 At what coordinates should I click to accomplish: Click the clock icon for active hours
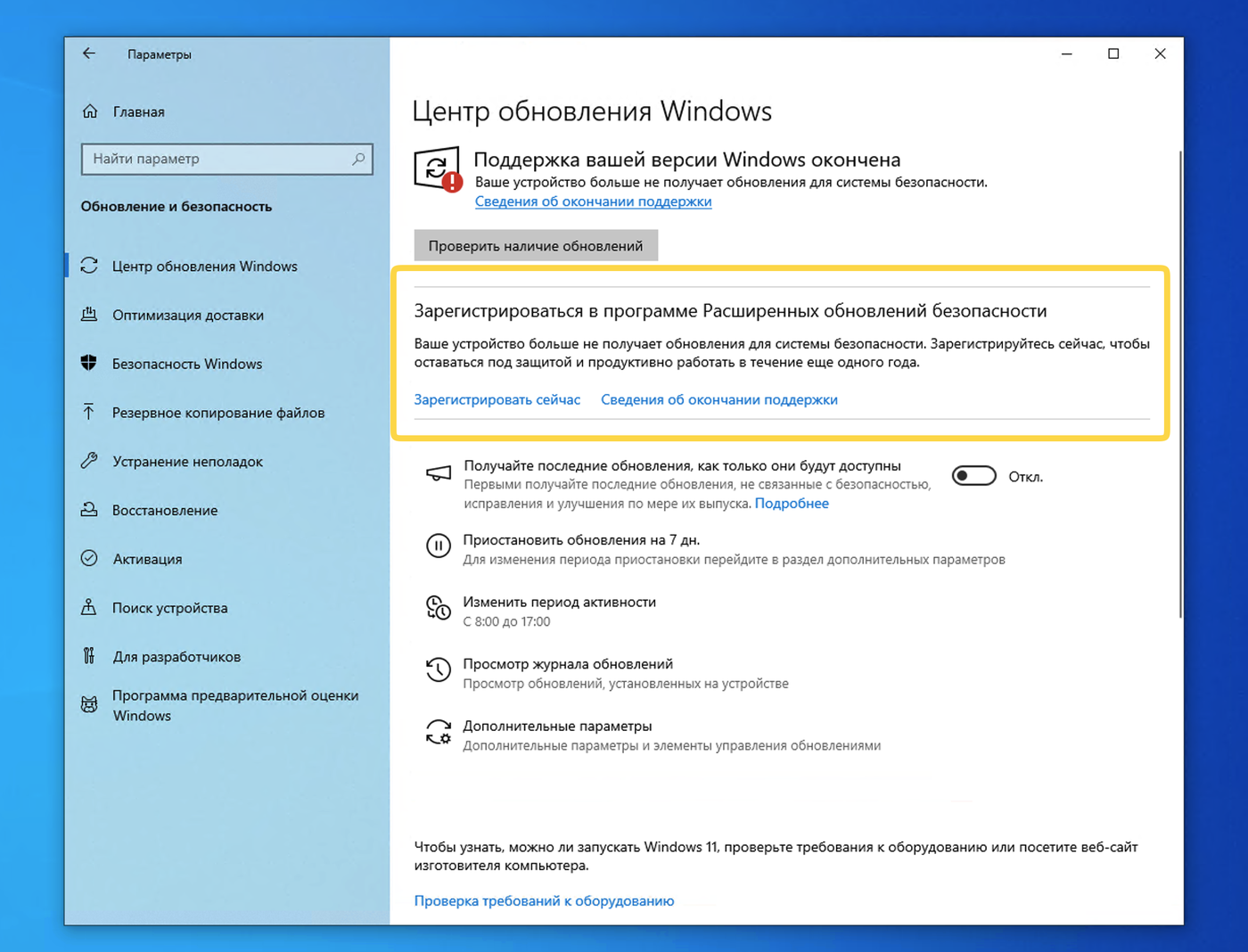pos(439,608)
